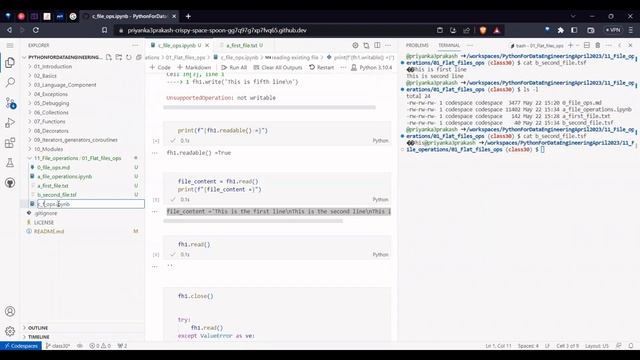Click Clear All Outputs

click(x=278, y=67)
